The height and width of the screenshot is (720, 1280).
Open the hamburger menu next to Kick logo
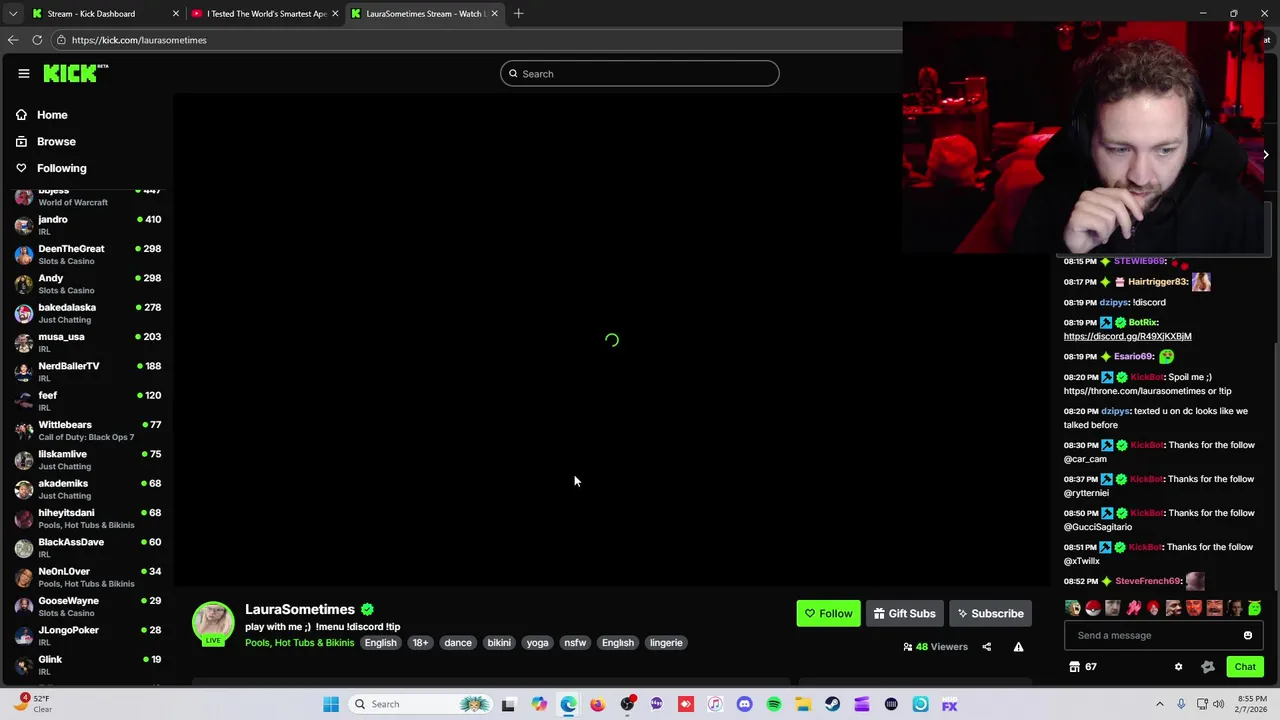click(24, 73)
